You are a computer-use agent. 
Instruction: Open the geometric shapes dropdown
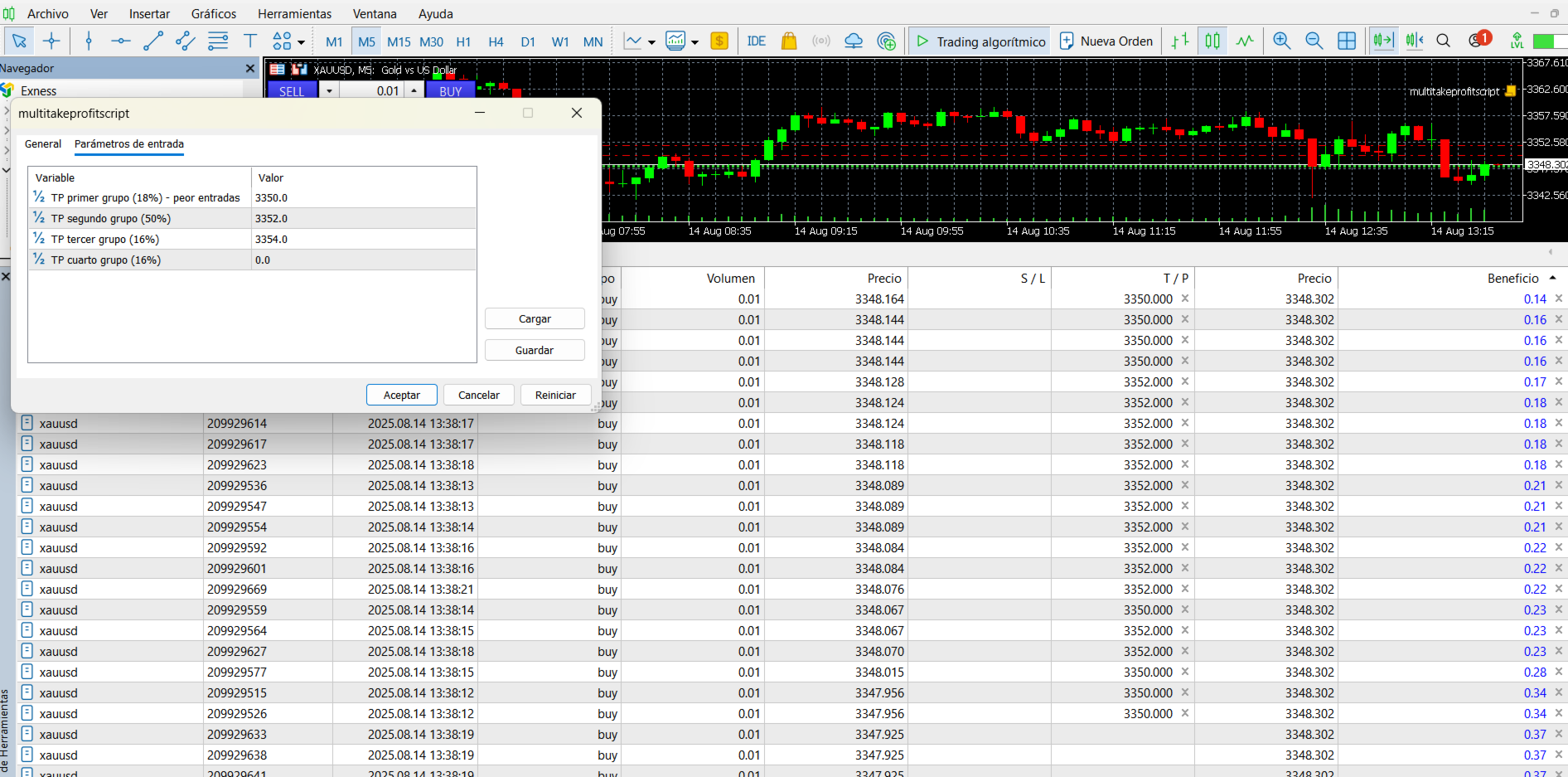(301, 41)
